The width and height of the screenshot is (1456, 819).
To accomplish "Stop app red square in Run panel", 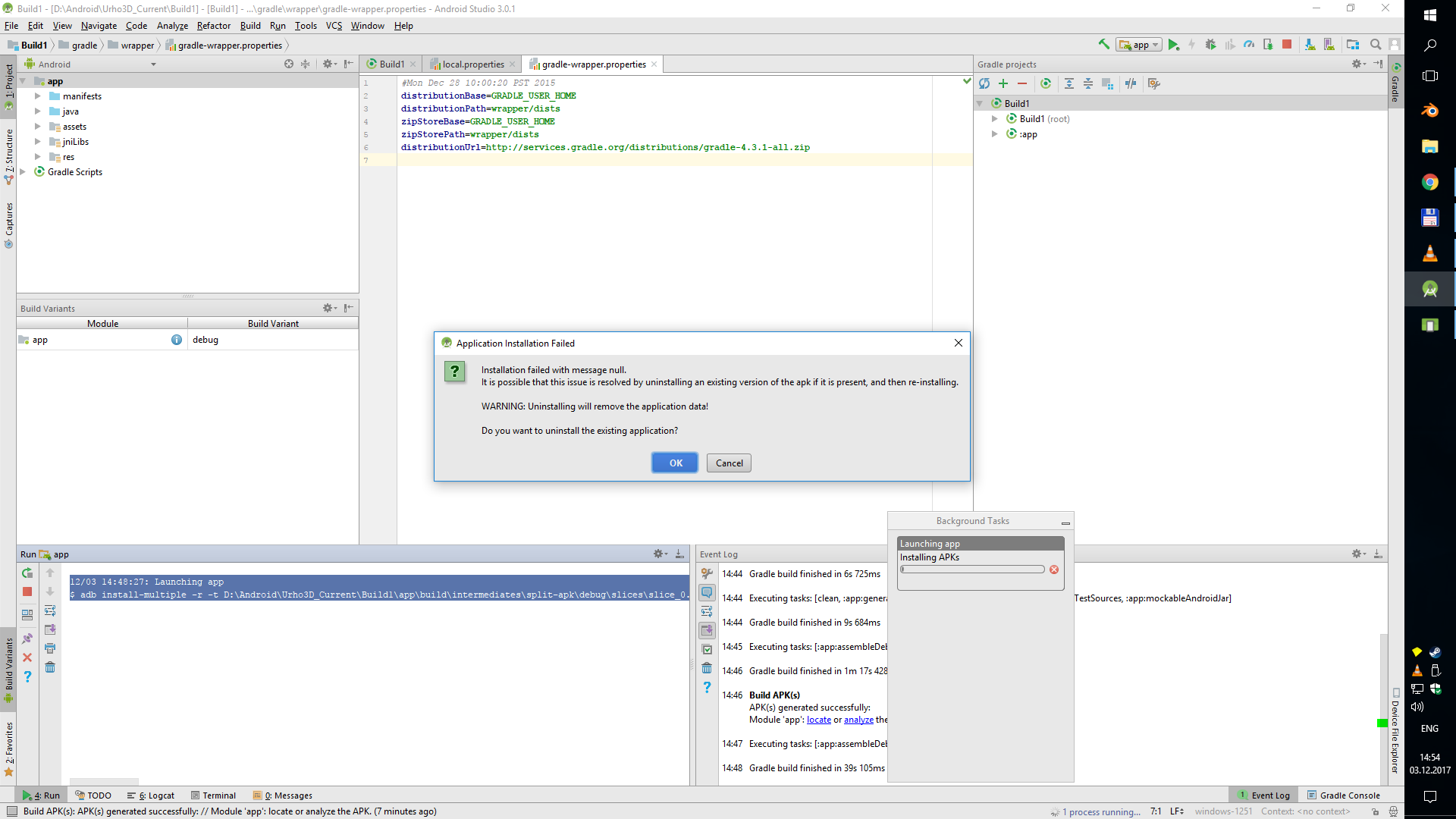I will click(27, 591).
